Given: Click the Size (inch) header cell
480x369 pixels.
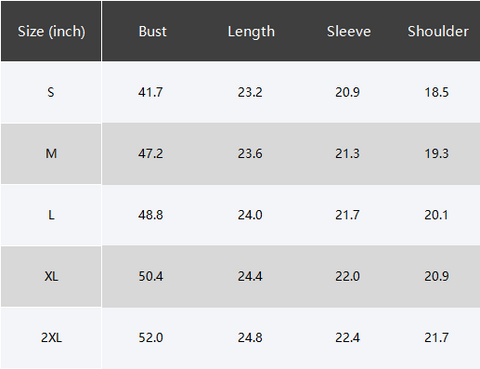Looking at the screenshot, I should click(x=51, y=31).
